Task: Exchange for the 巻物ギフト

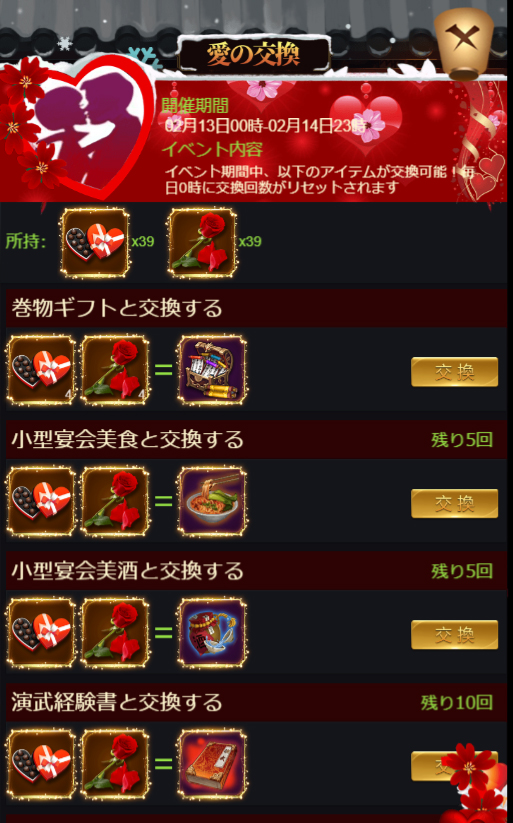Action: pos(455,372)
